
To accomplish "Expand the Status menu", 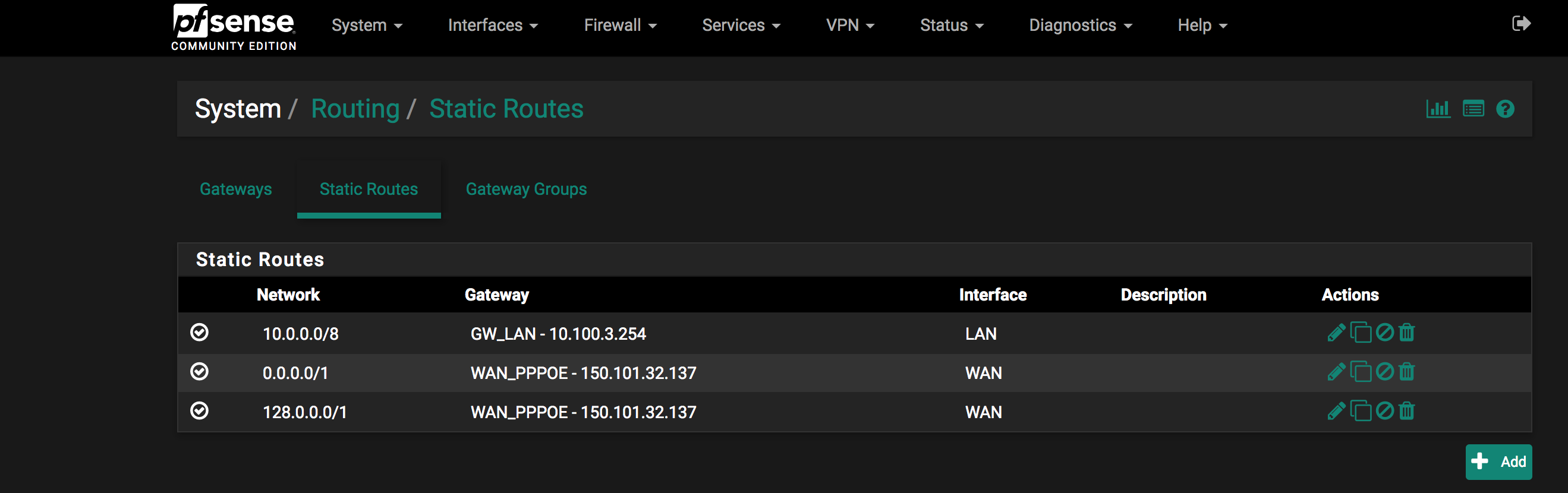I will click(952, 26).
